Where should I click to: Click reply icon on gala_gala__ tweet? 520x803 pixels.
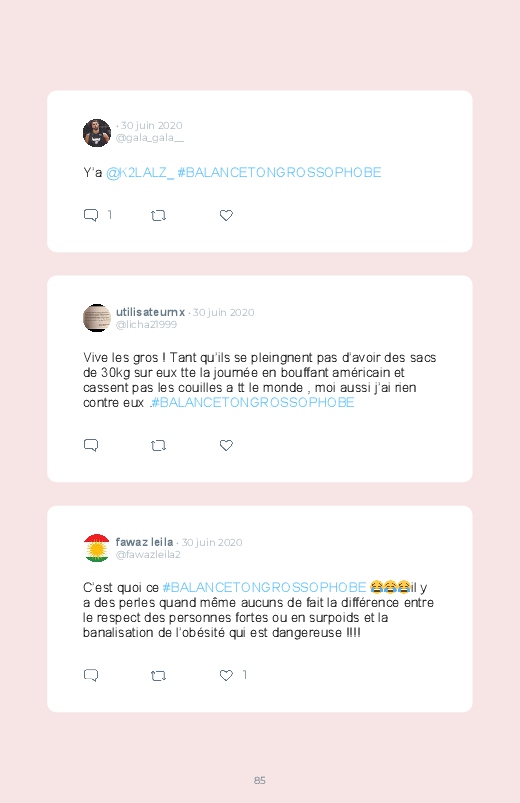pos(91,215)
